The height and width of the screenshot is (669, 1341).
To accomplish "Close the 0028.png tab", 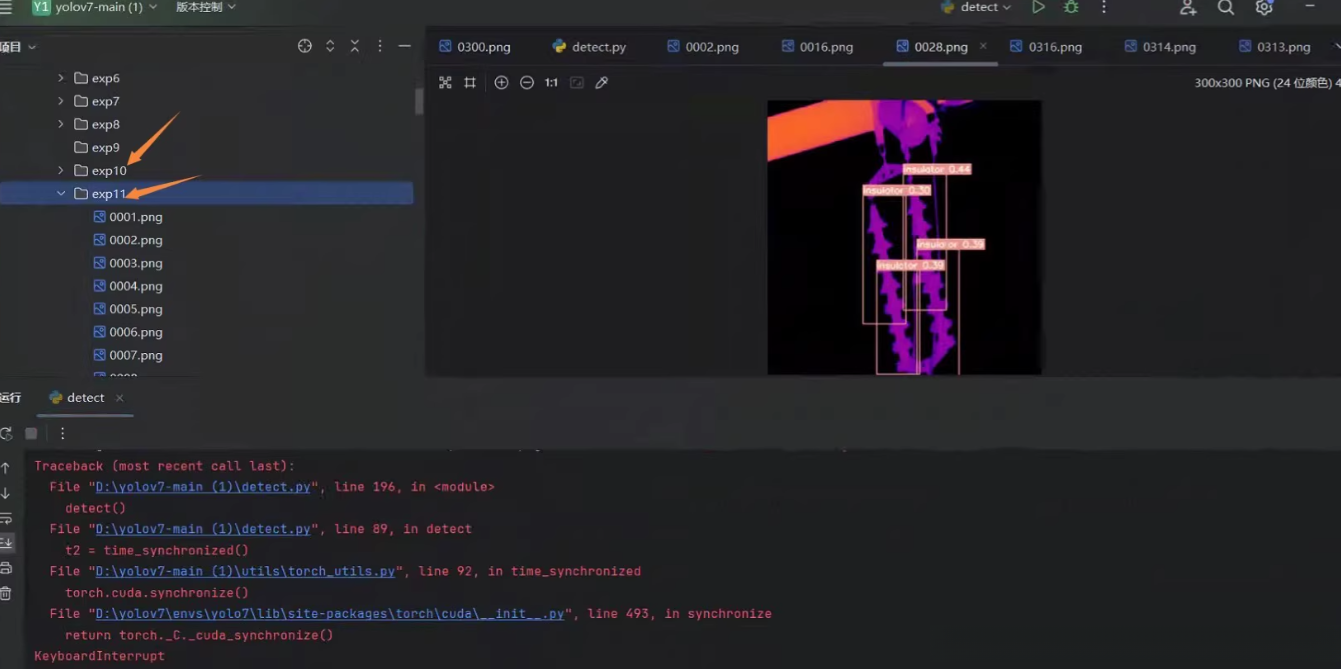I will 983,46.
